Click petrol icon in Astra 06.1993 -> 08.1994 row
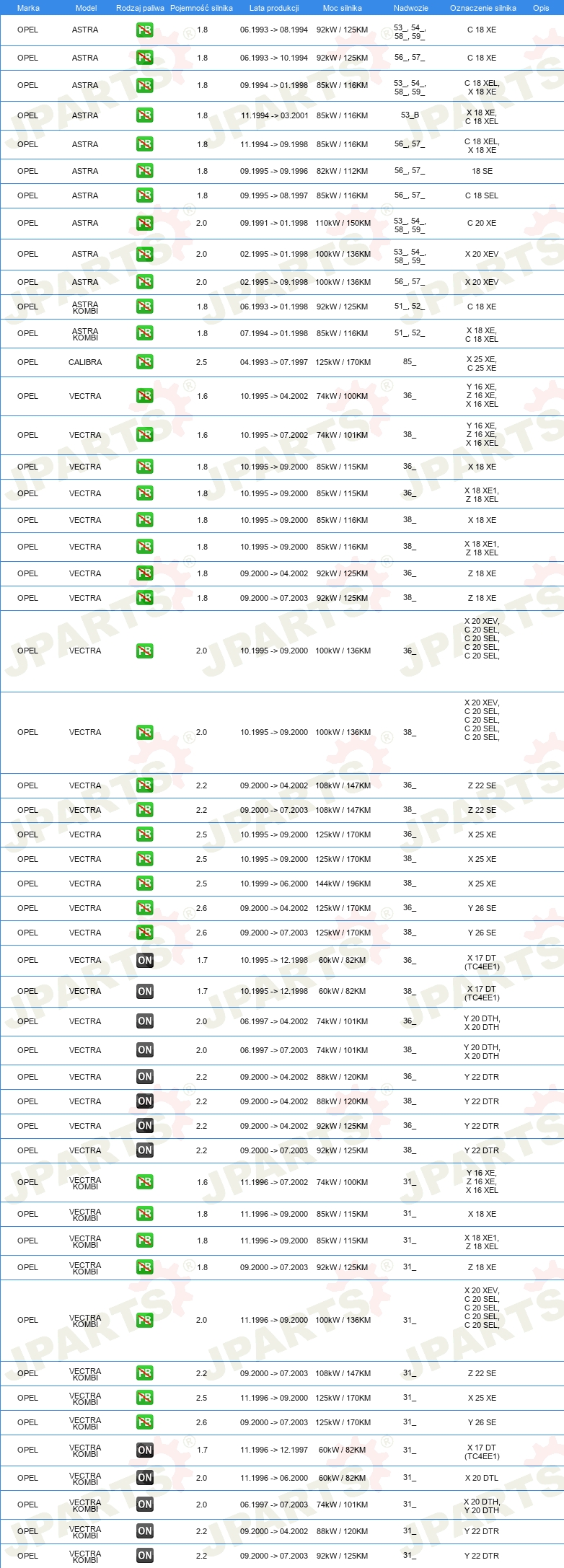The height and width of the screenshot is (1568, 564). pos(144,30)
